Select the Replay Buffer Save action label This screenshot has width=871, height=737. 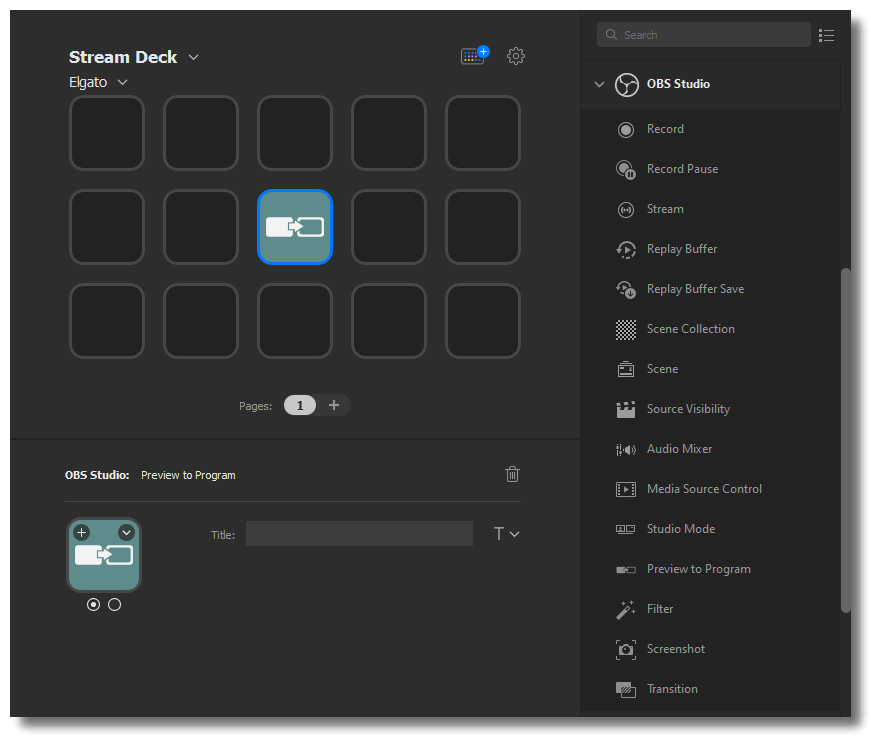[x=695, y=289]
